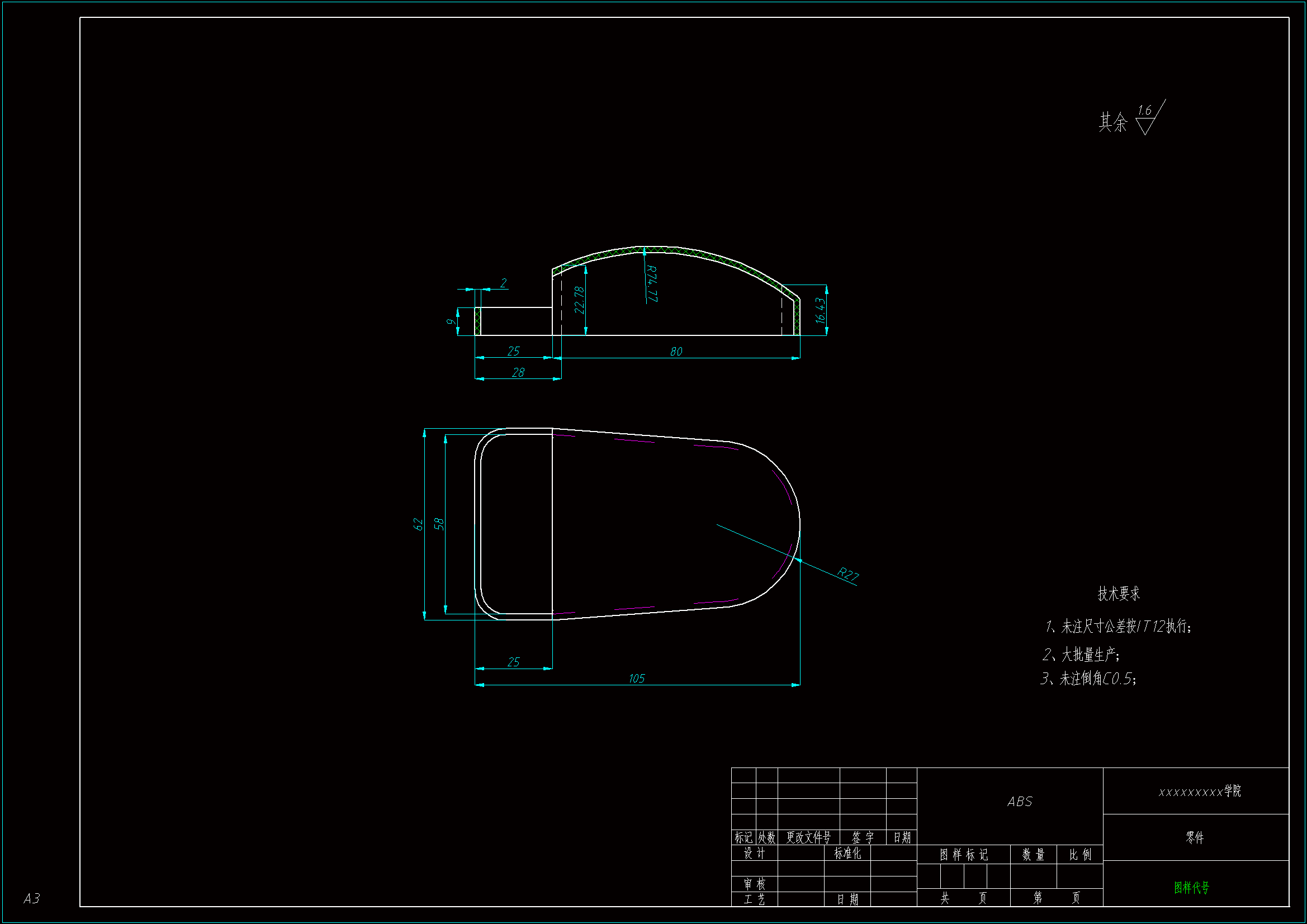Click the 62 vertical height dimension
The height and width of the screenshot is (924, 1307).
point(418,524)
